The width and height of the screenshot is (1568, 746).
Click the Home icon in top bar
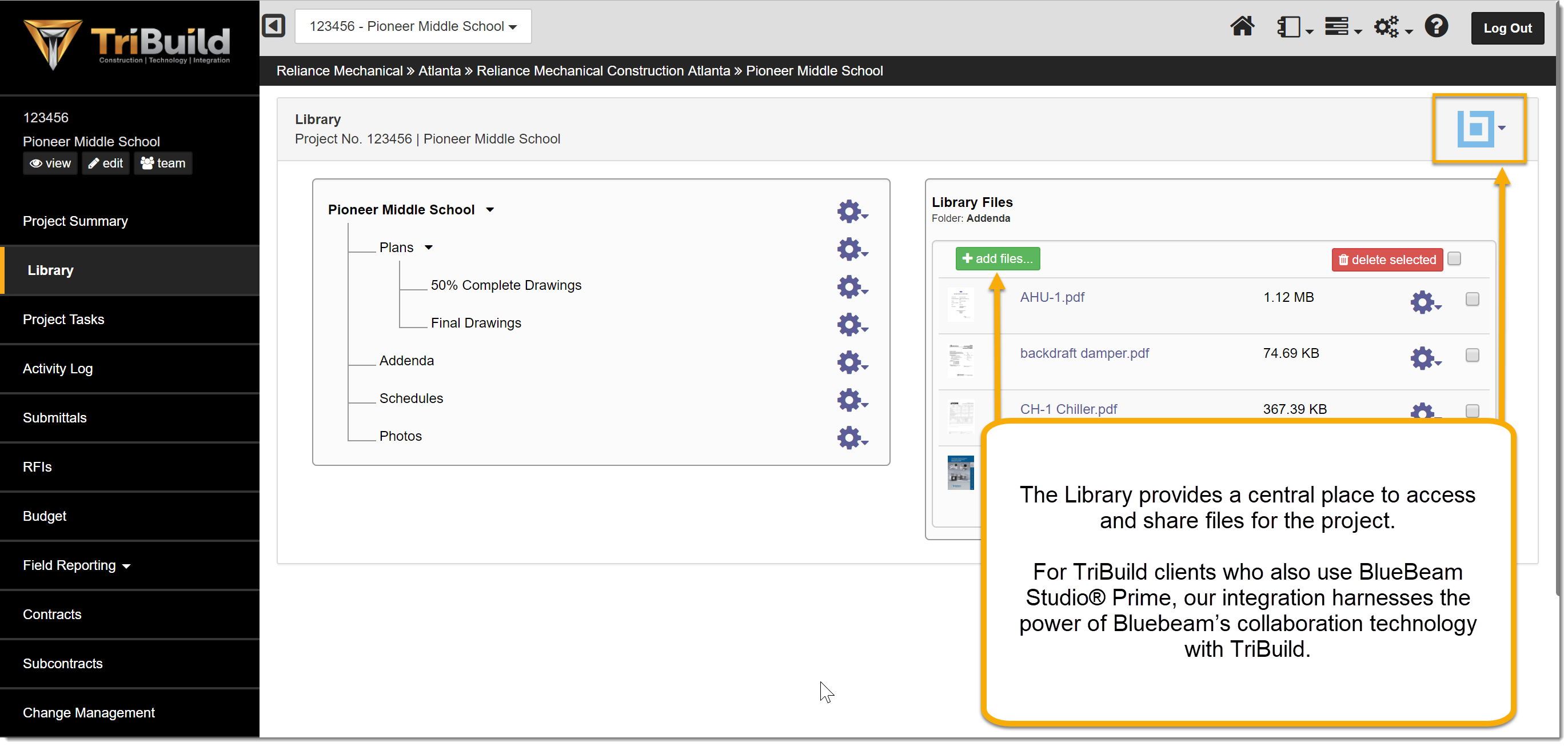point(1241,27)
